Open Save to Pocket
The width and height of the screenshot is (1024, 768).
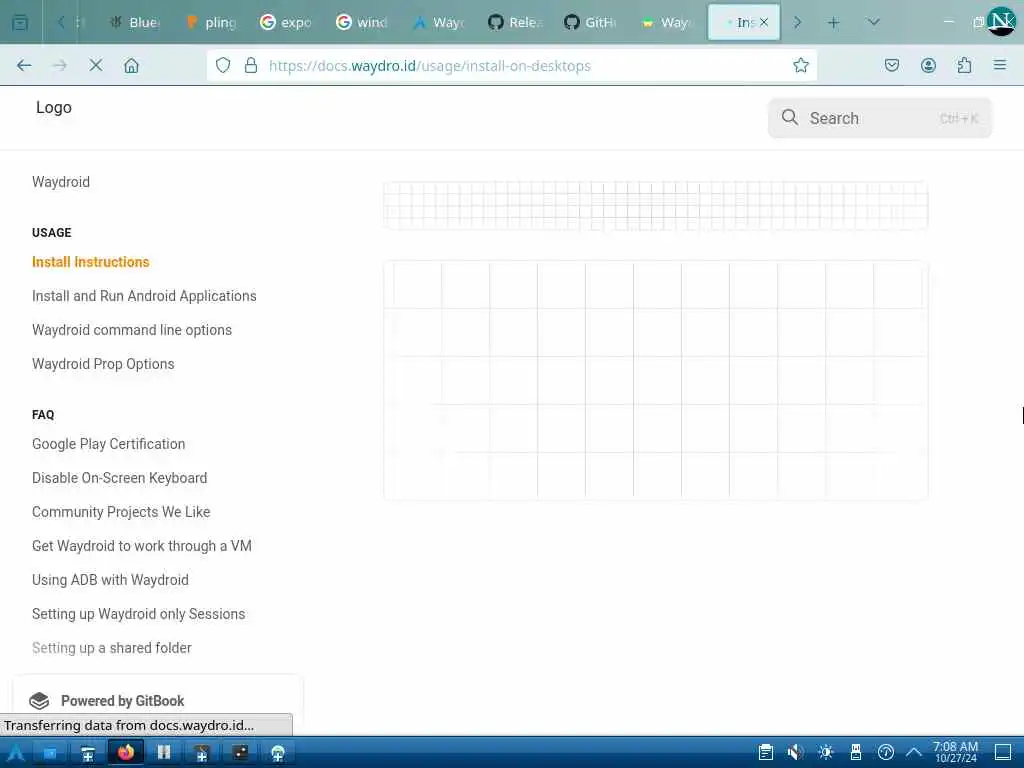tap(891, 65)
